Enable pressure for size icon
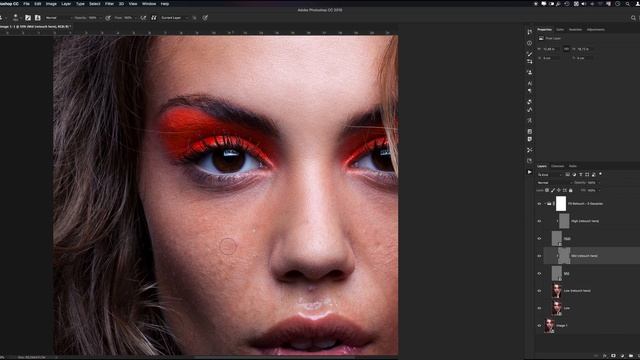Viewport: 640px width, 360px height. click(205, 18)
